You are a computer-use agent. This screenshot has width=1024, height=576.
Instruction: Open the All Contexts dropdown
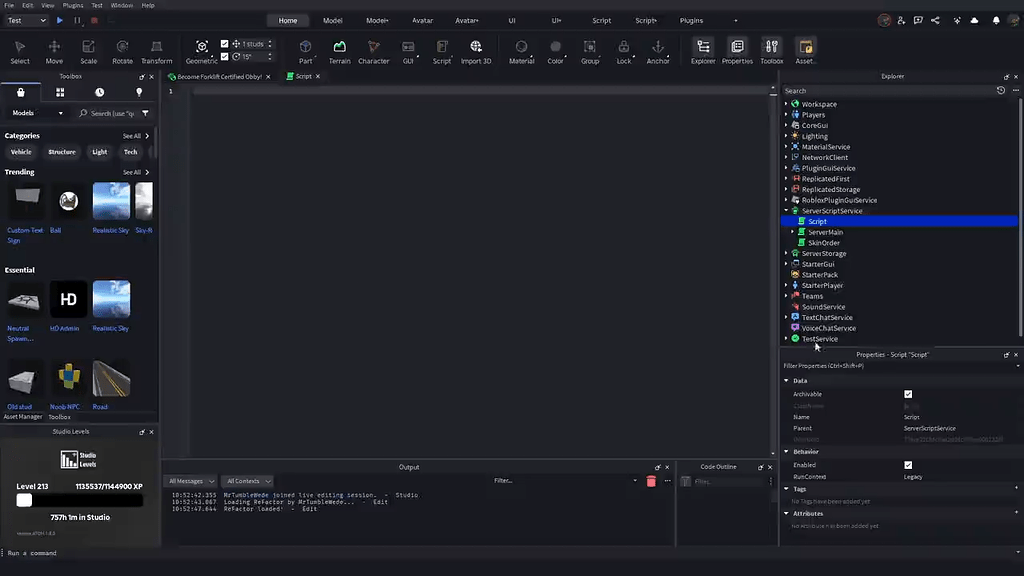248,481
